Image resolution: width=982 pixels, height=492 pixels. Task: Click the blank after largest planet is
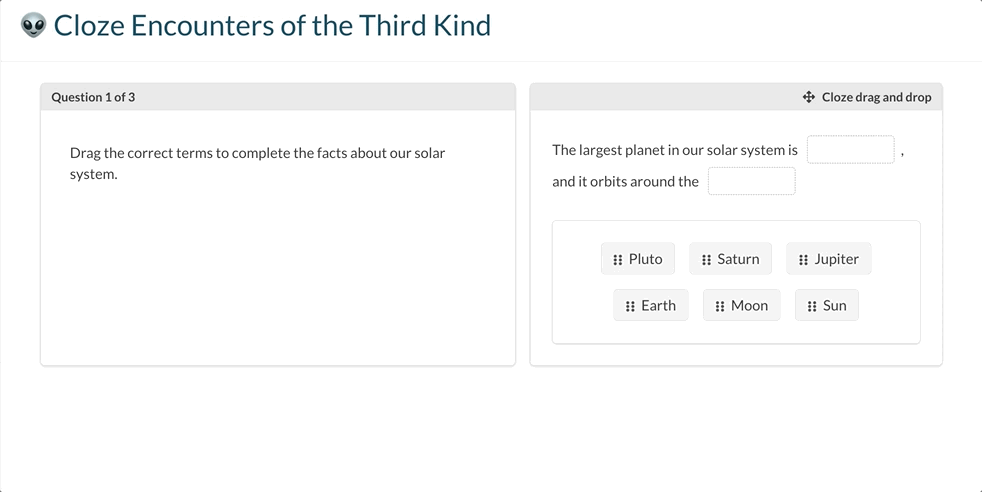point(850,150)
